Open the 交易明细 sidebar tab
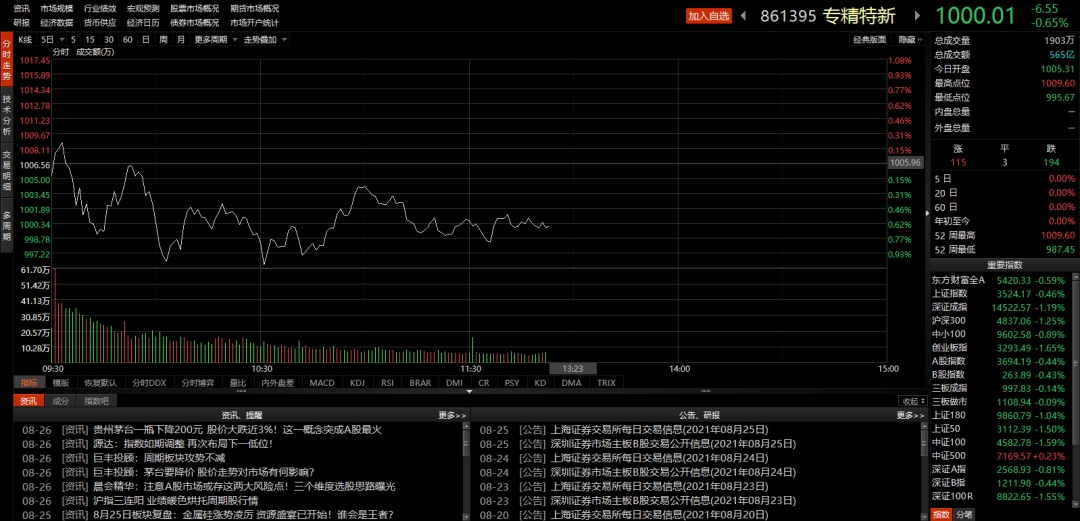Image resolution: width=1080 pixels, height=521 pixels. tap(6, 170)
